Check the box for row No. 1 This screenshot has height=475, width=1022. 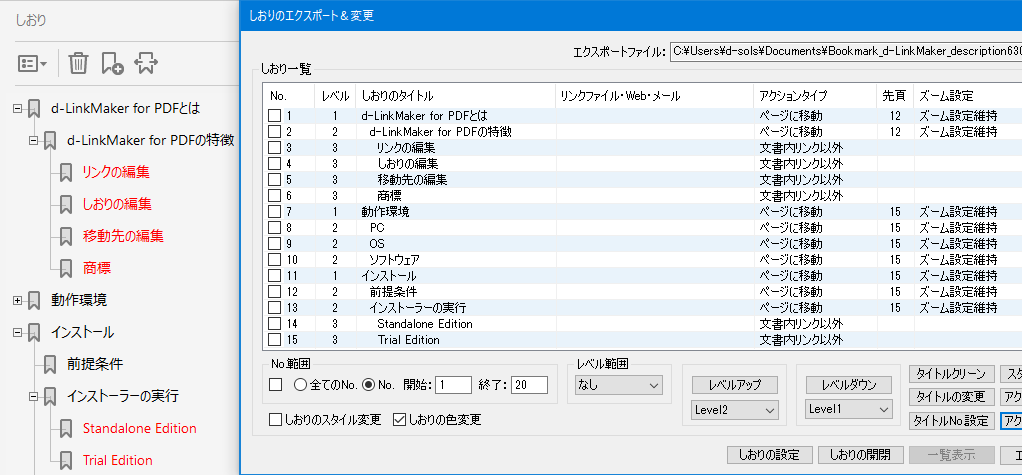coord(275,116)
